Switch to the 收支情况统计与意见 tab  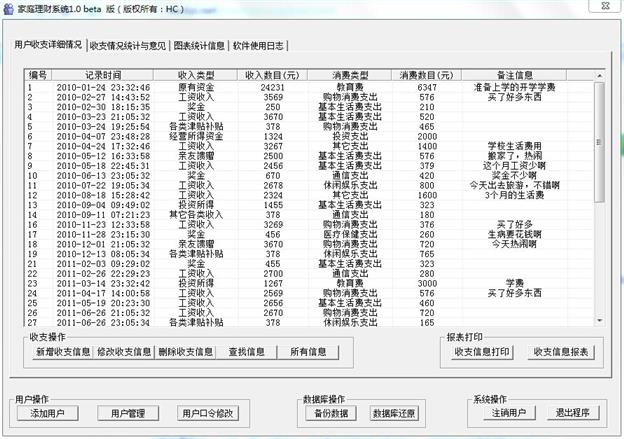click(127, 46)
